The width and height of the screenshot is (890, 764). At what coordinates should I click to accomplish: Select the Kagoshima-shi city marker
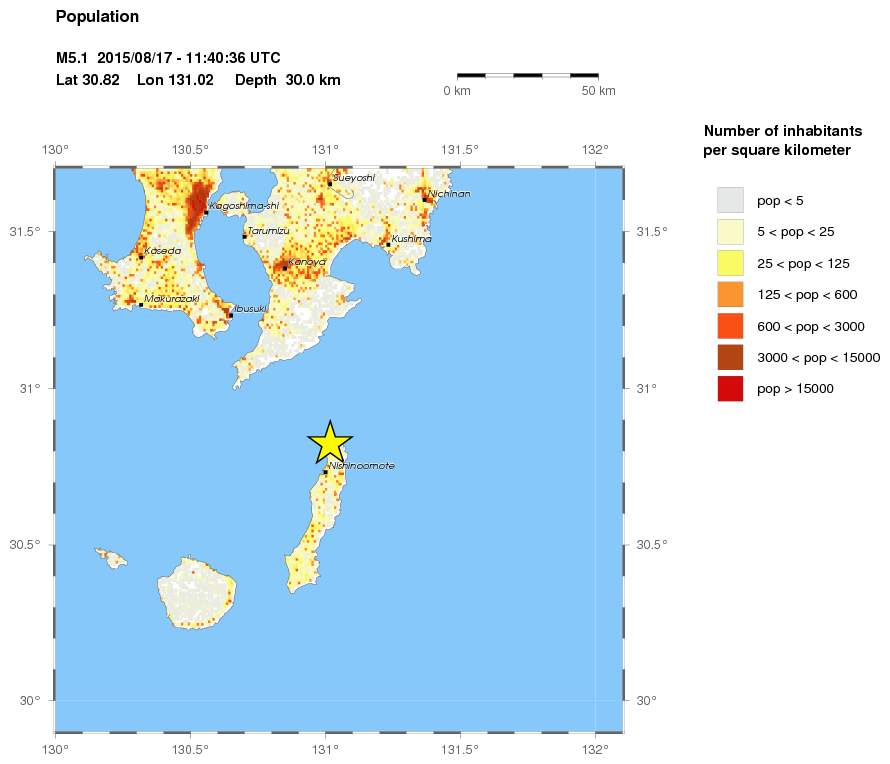tap(206, 212)
